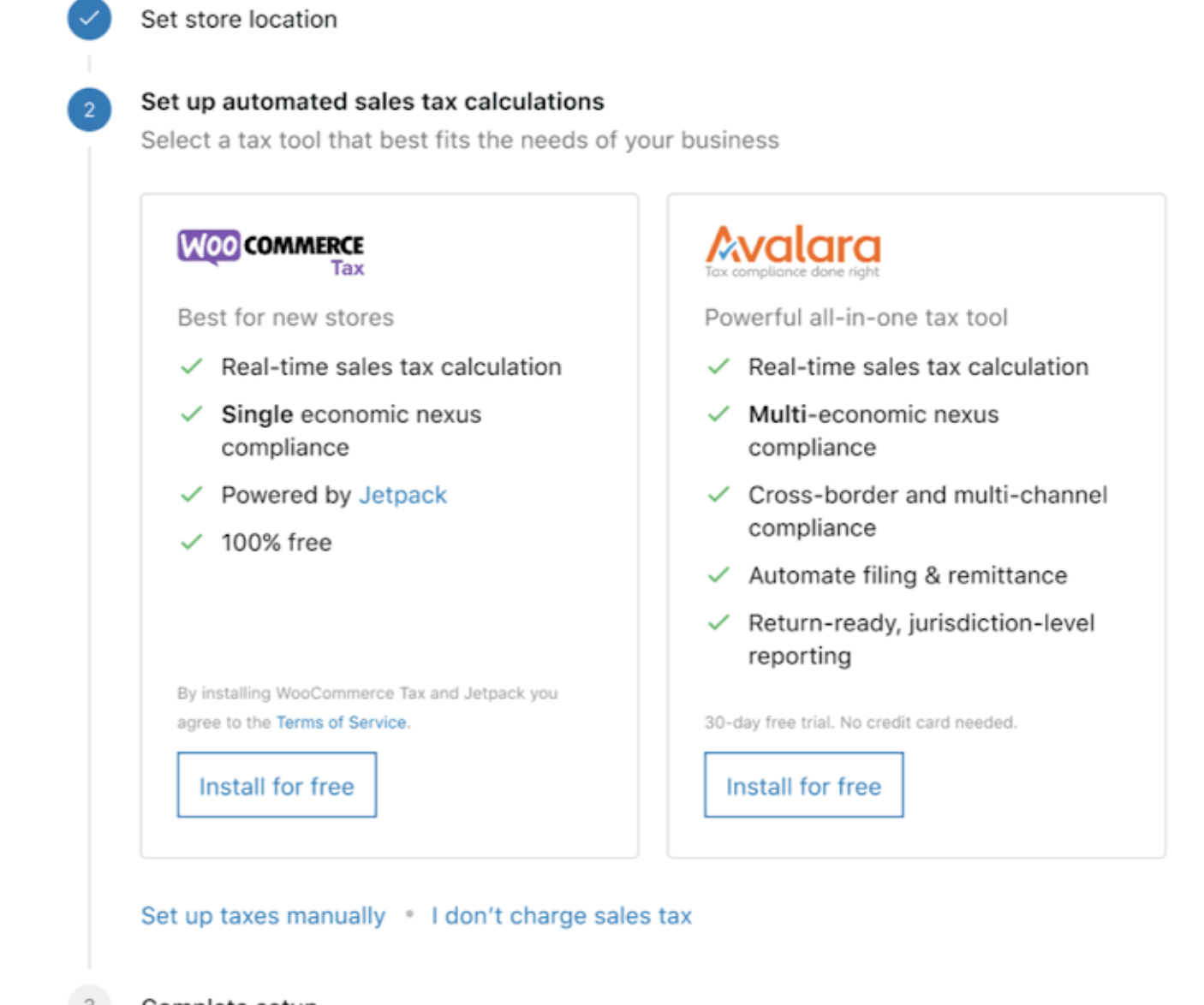Click the Set up automated sales tax calculations heading
The width and height of the screenshot is (1204, 1005).
point(372,101)
